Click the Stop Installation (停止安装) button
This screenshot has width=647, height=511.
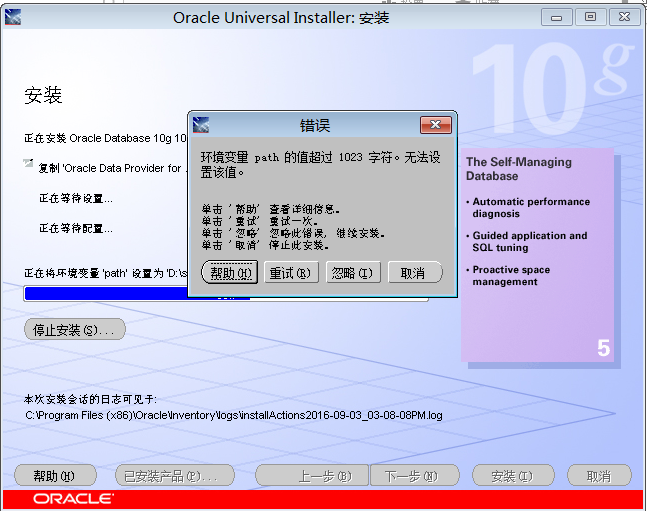point(75,329)
